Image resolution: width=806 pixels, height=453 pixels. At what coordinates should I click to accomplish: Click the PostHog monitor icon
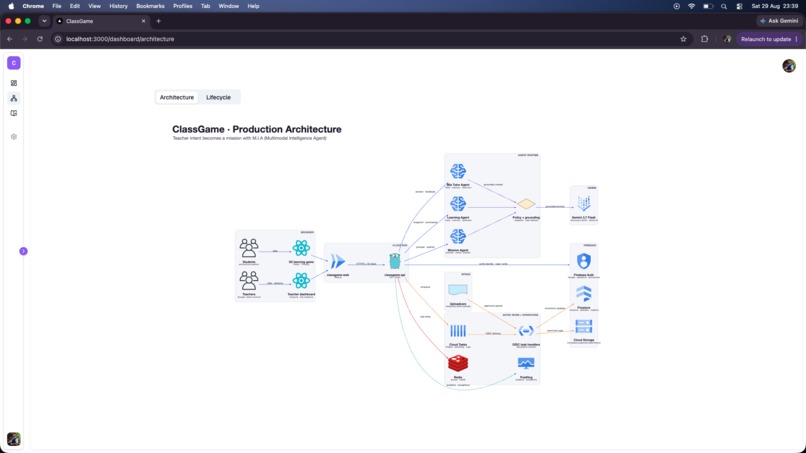(x=526, y=364)
